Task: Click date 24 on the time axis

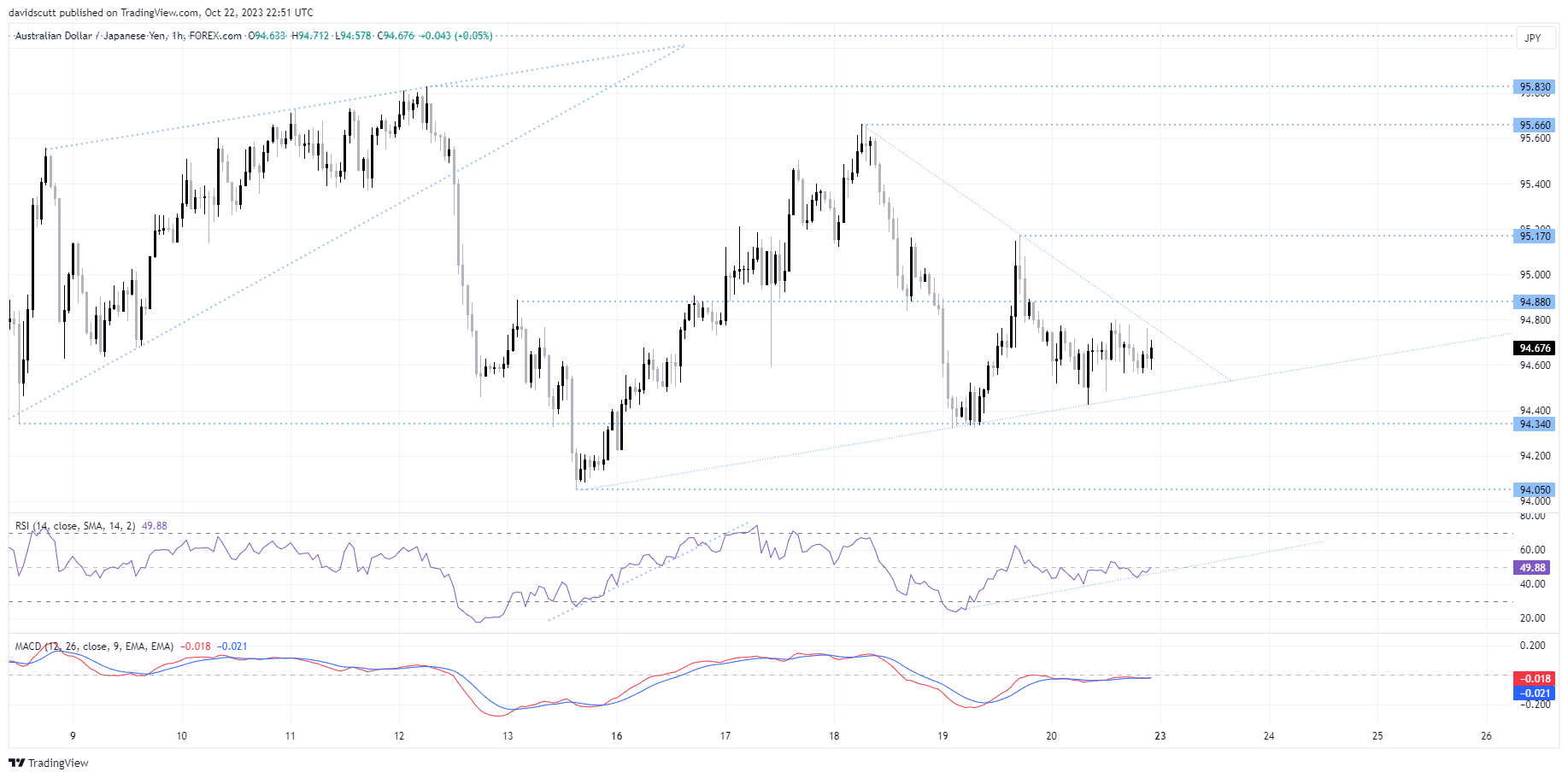Action: 1269,736
